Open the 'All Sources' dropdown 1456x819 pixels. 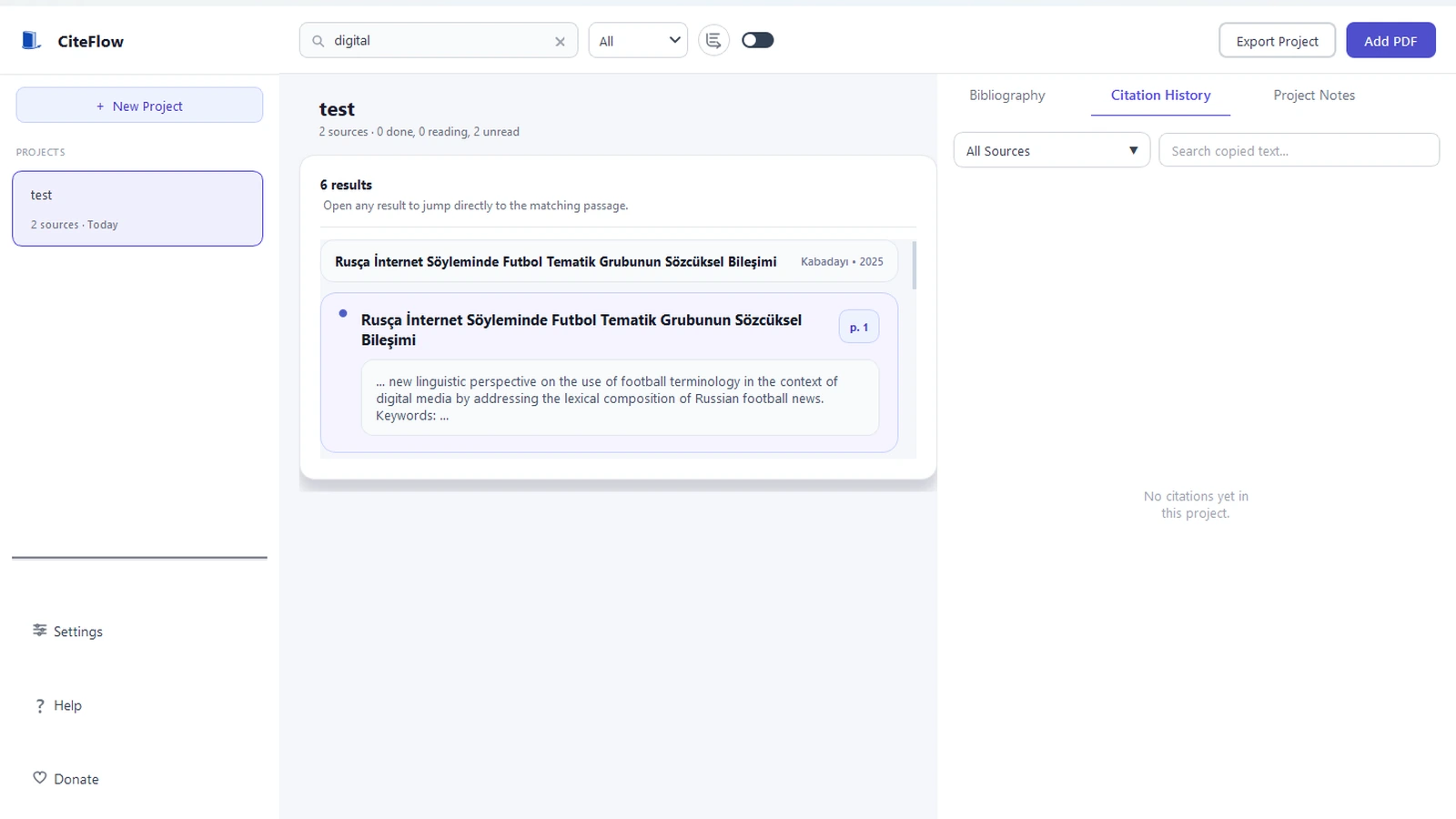pos(1051,150)
